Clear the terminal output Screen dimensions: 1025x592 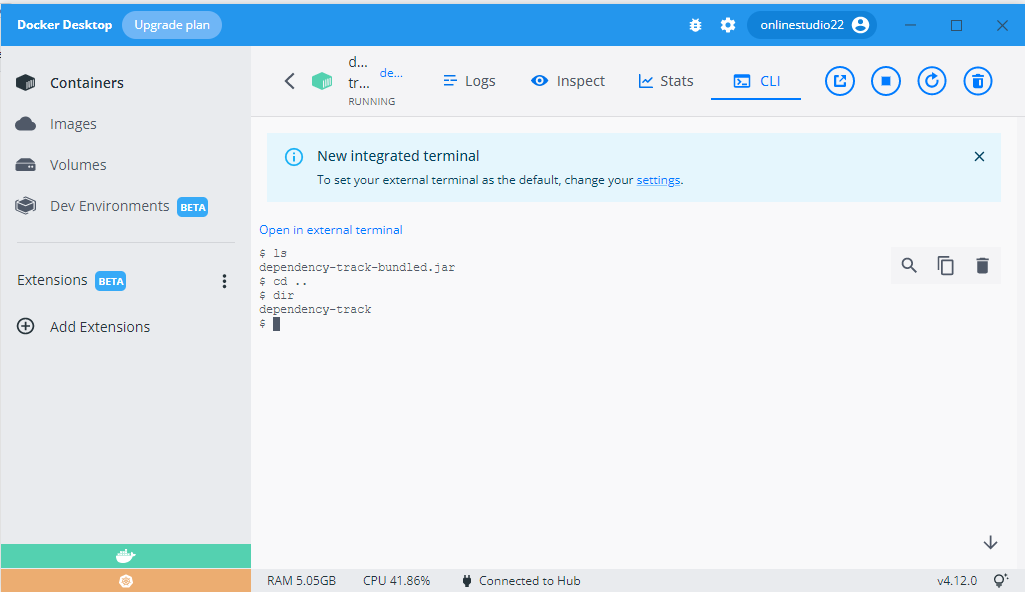[x=982, y=265]
